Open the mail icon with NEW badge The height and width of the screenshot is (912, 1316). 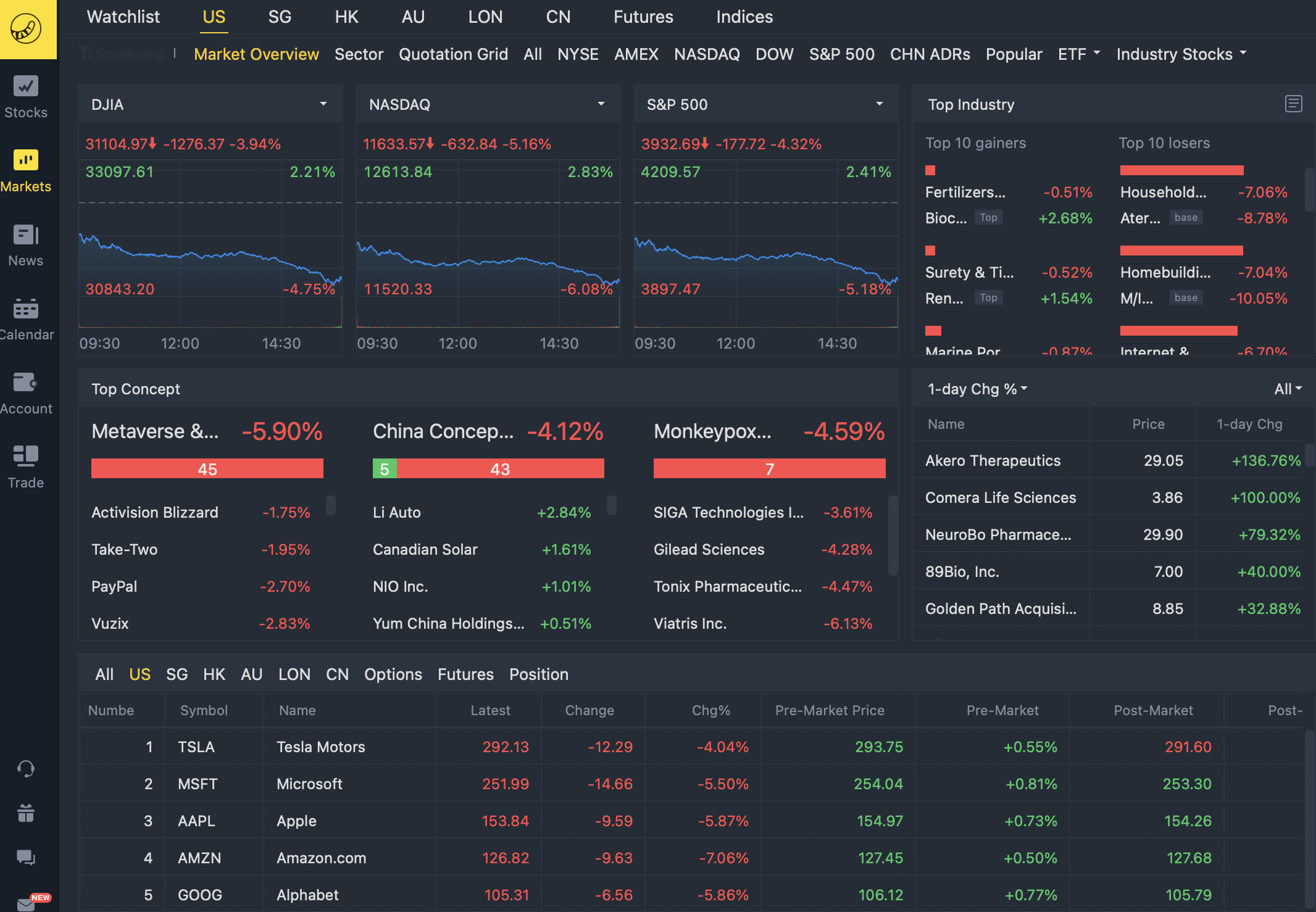(x=26, y=903)
